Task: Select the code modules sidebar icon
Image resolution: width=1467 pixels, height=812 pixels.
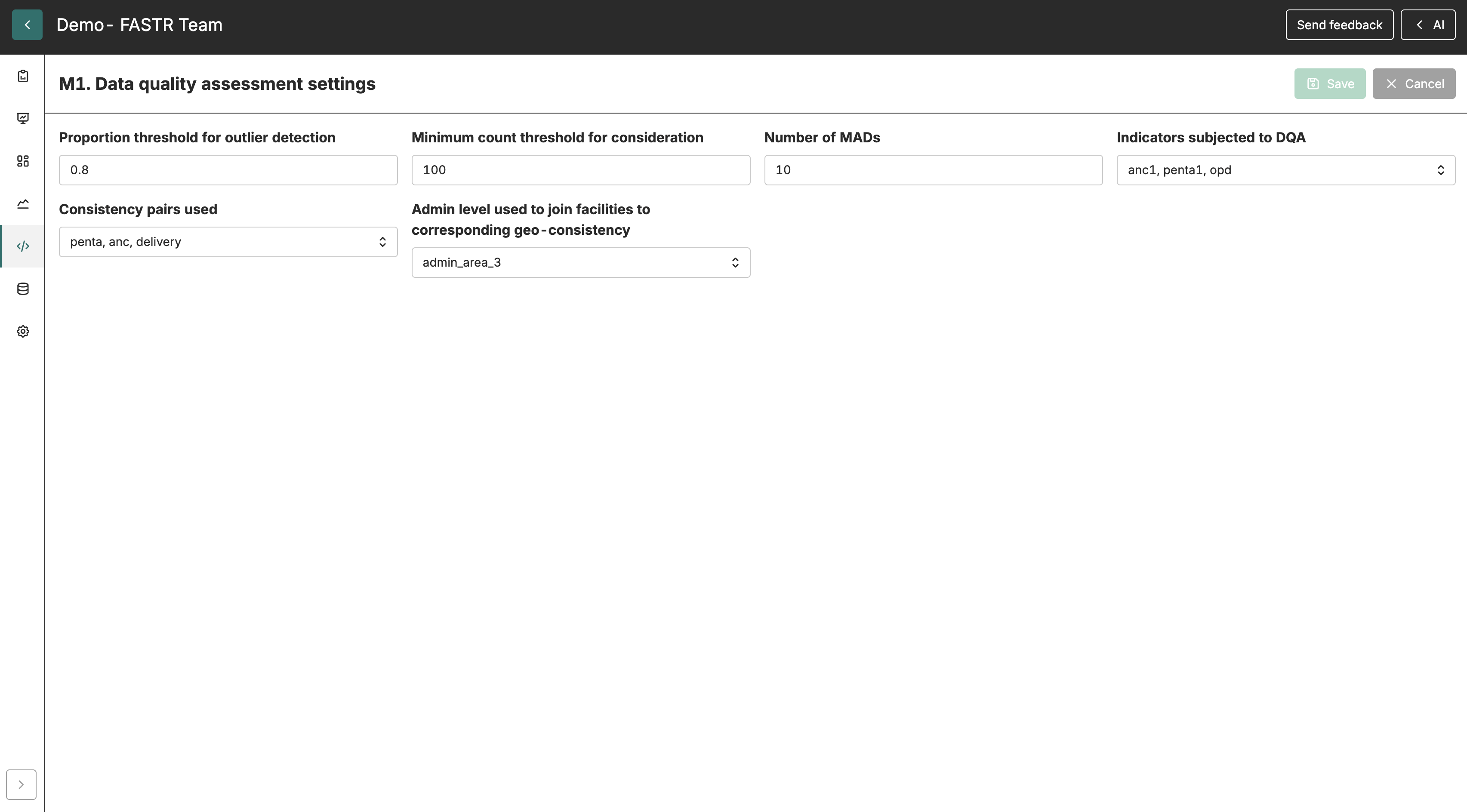Action: 23,246
